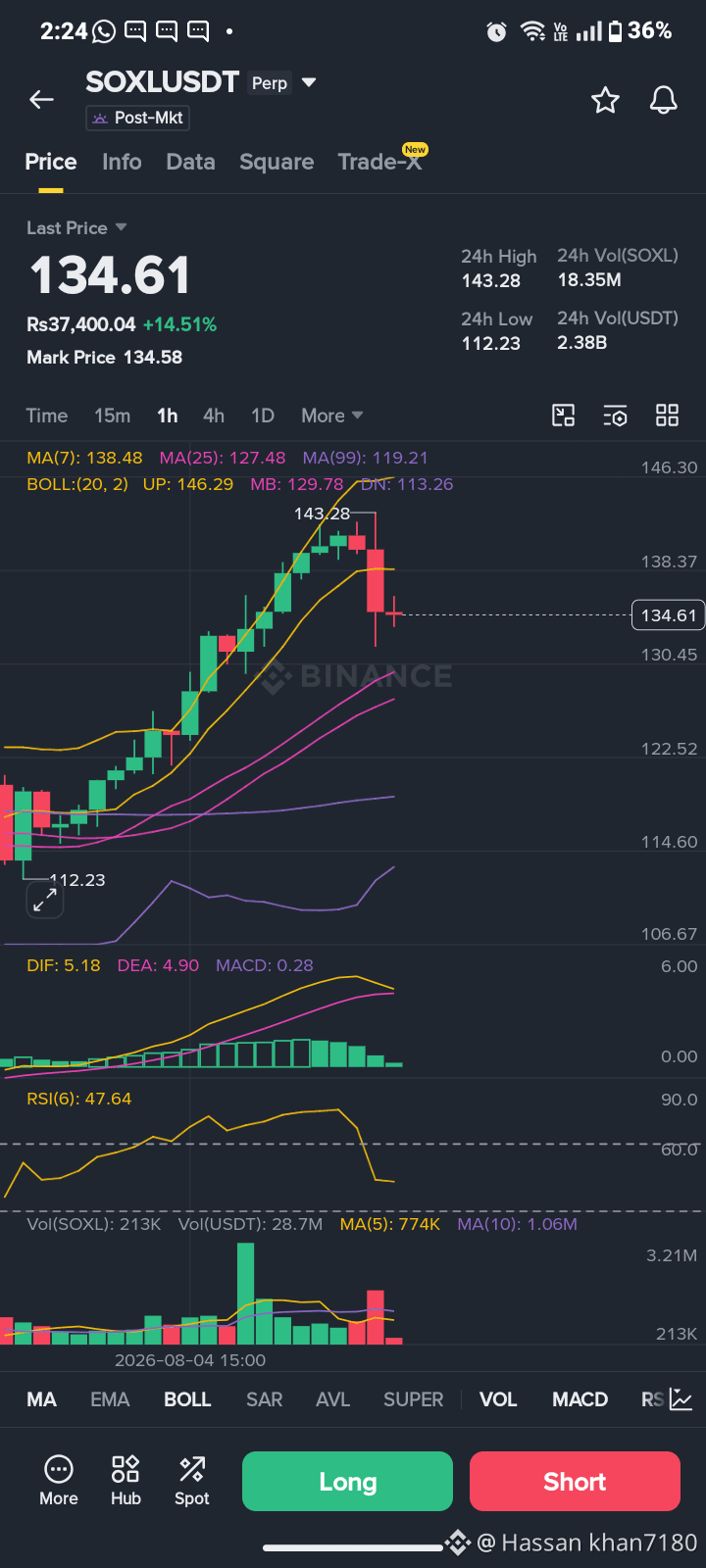Switch to the Square tab

277,162
